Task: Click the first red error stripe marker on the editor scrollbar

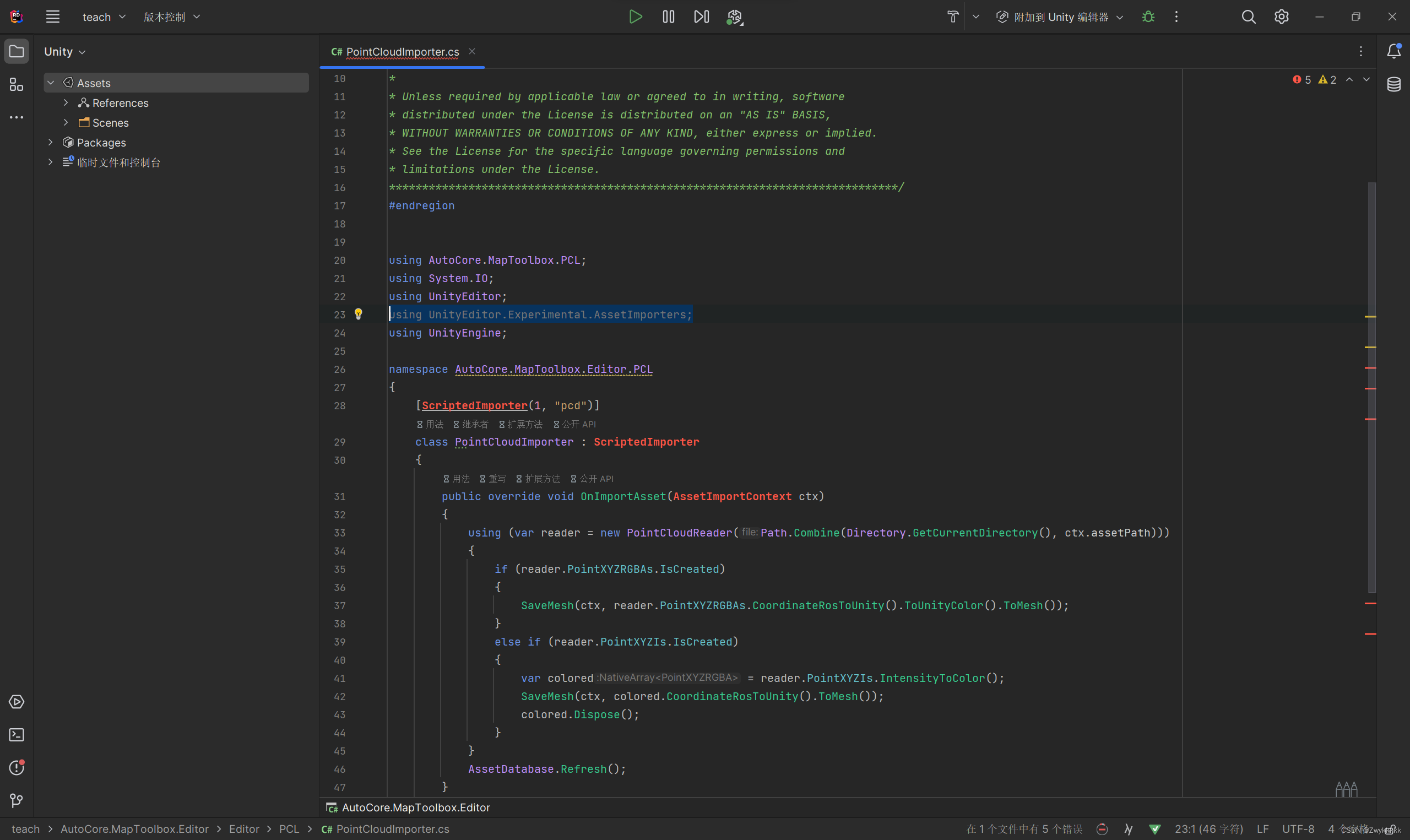Action: pyautogui.click(x=1370, y=368)
